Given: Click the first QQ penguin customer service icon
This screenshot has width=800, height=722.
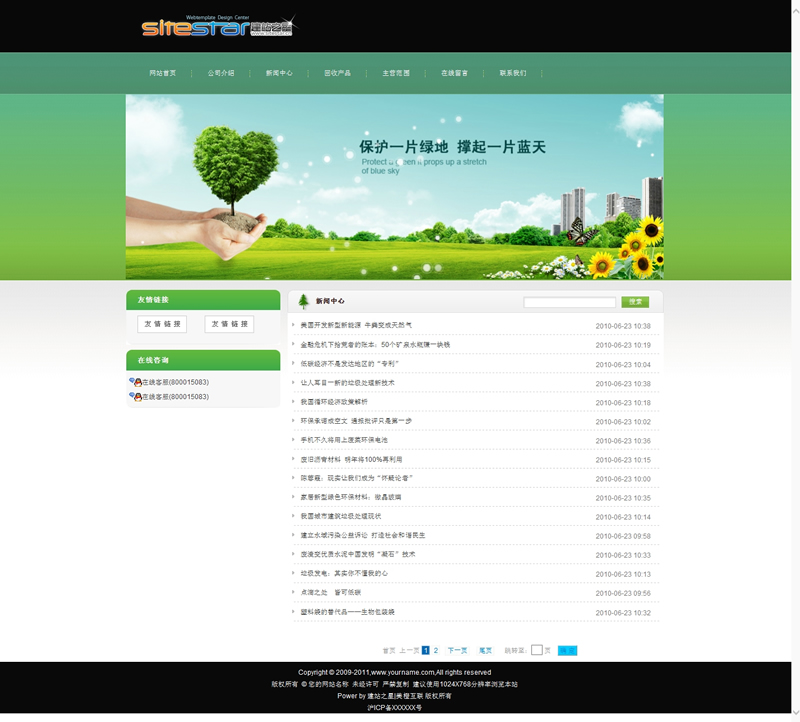Looking at the screenshot, I should [135, 382].
